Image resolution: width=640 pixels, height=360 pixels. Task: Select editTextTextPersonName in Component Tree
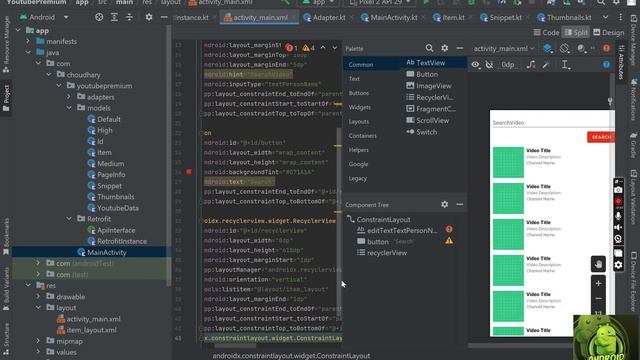[397, 231]
